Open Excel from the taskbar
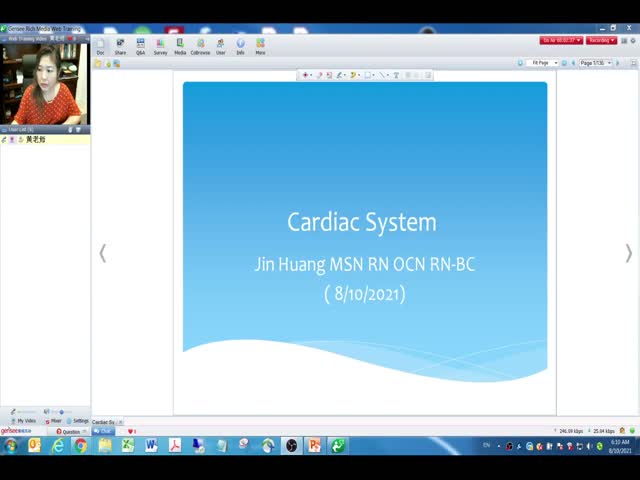Viewport: 640px width, 480px height. (x=128, y=446)
